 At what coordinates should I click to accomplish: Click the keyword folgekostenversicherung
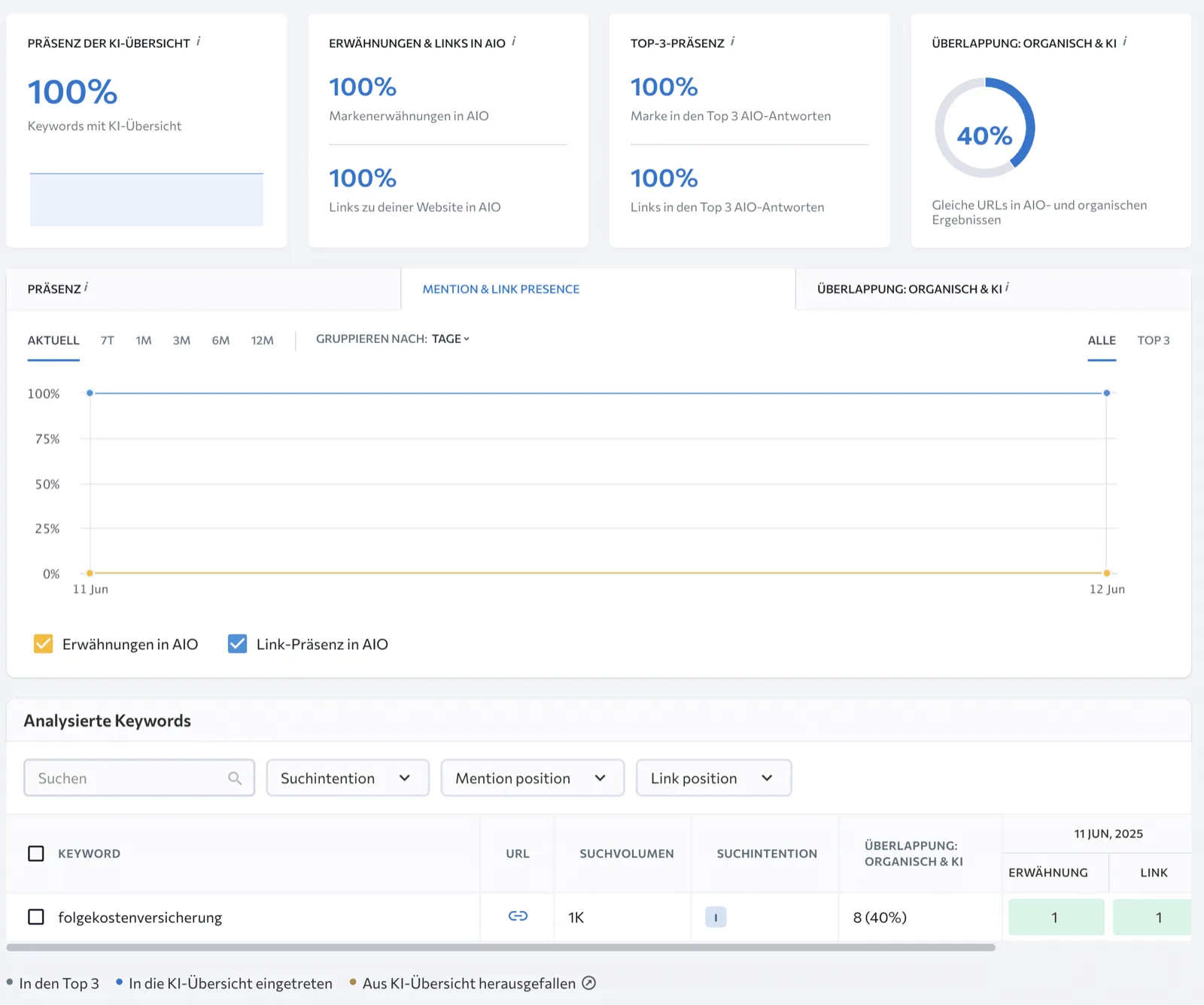[140, 918]
